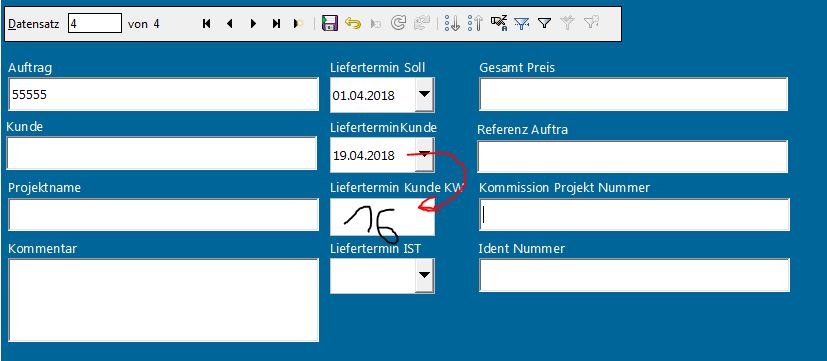Go to the next record

(x=253, y=24)
